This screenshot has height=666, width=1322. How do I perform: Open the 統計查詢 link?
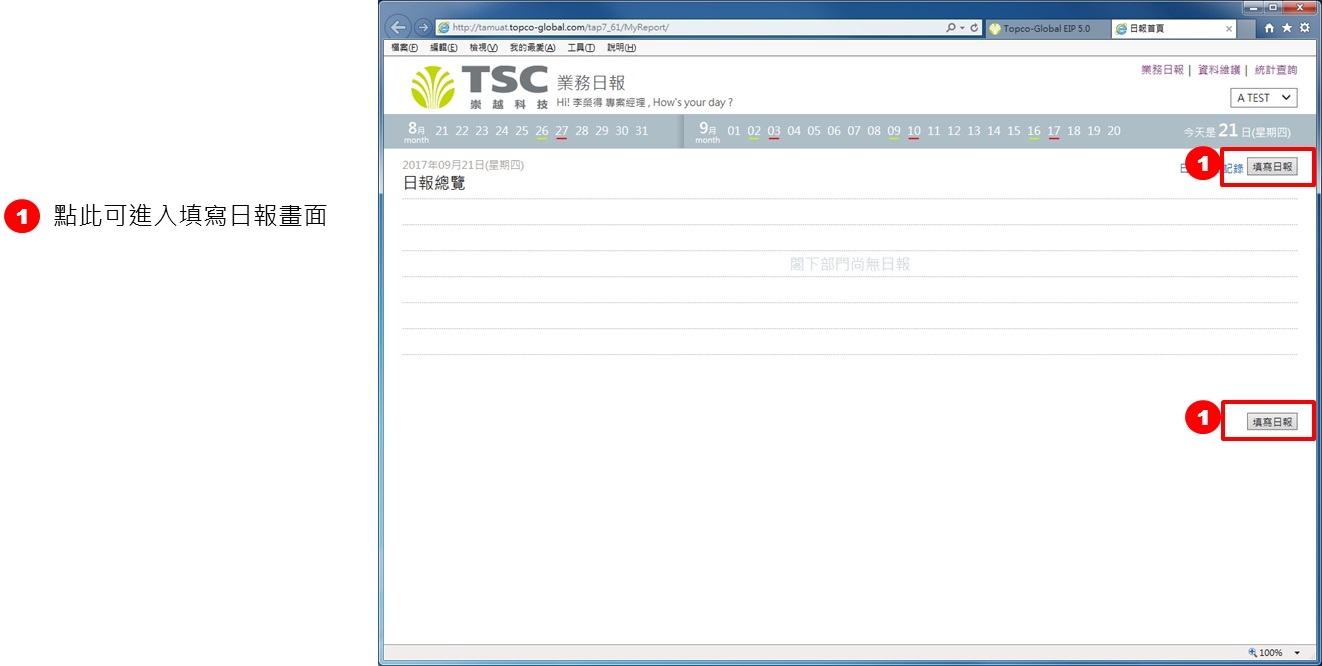(x=1275, y=70)
